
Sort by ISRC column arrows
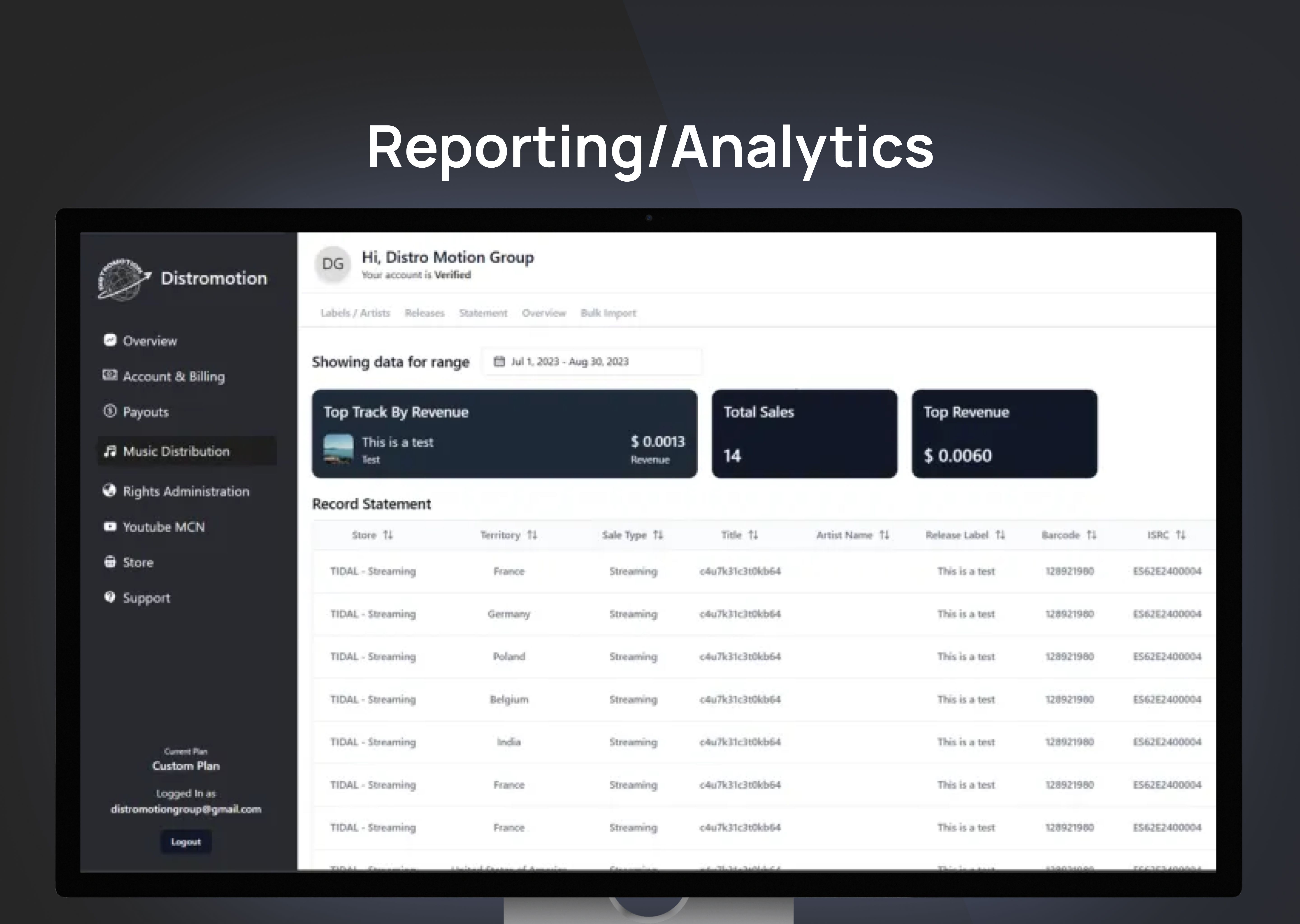1181,535
